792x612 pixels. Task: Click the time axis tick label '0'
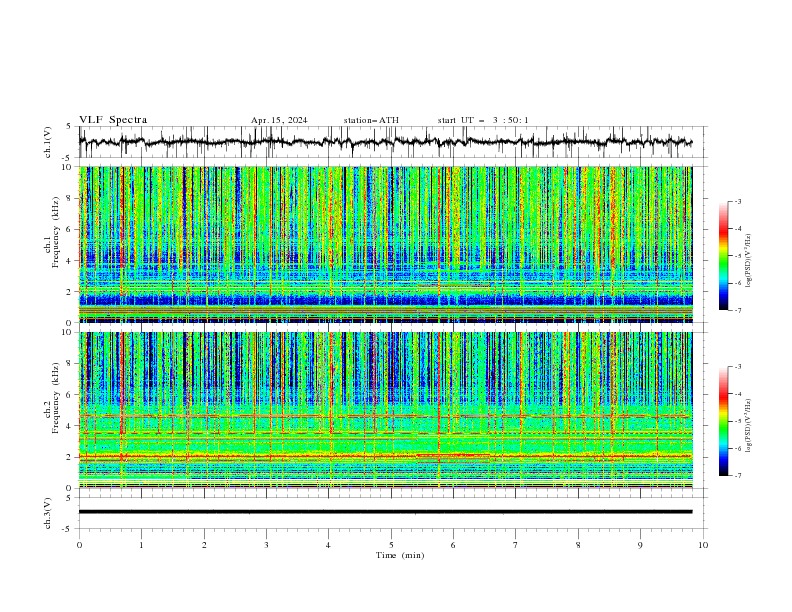79,545
